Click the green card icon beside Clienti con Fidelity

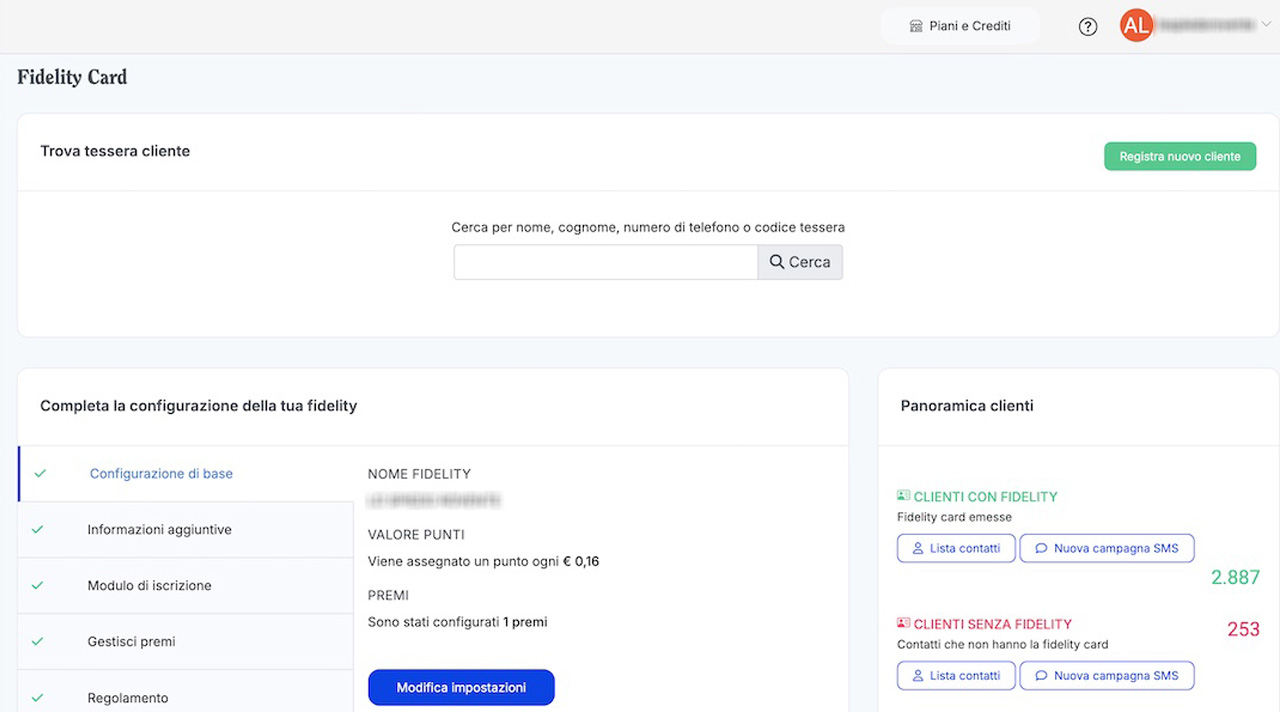pyautogui.click(x=904, y=496)
